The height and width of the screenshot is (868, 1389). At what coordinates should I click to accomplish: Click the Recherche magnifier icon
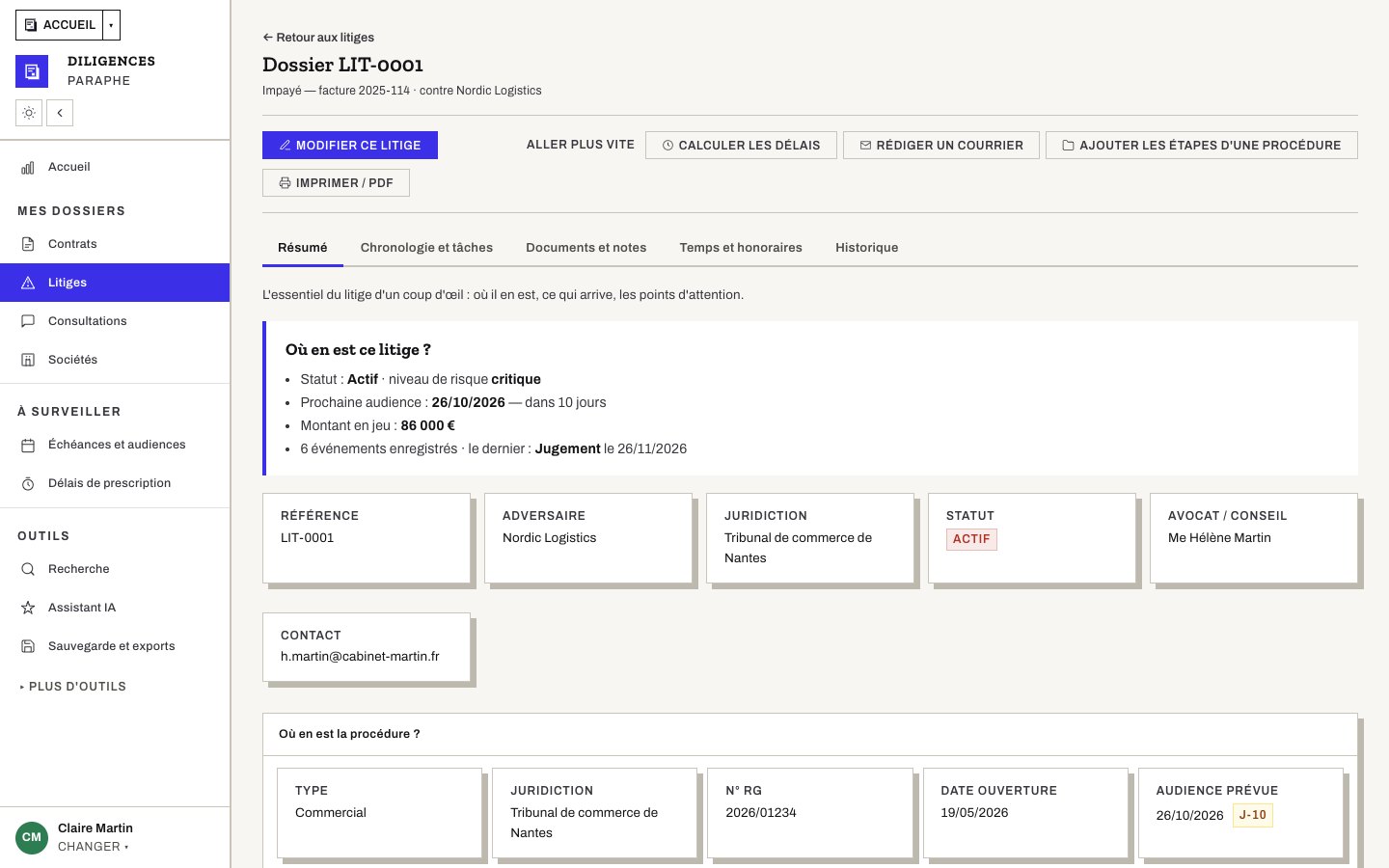click(x=28, y=569)
